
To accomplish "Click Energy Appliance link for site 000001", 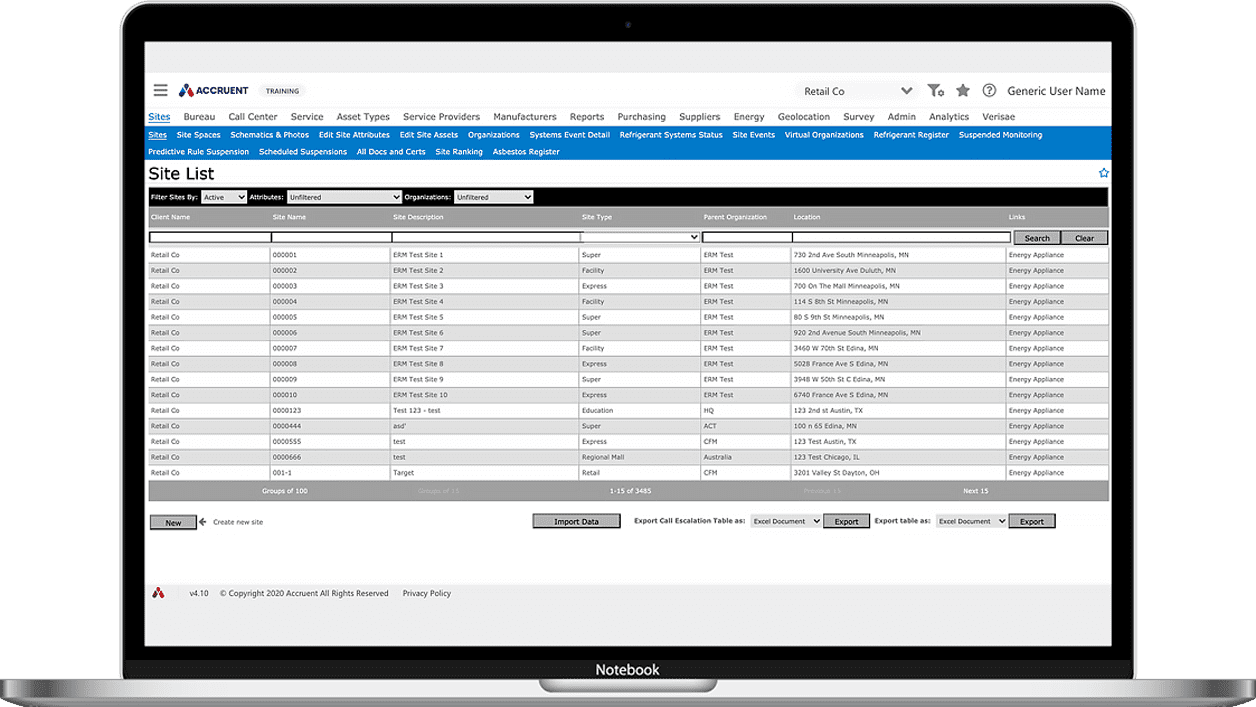I will (x=1036, y=255).
